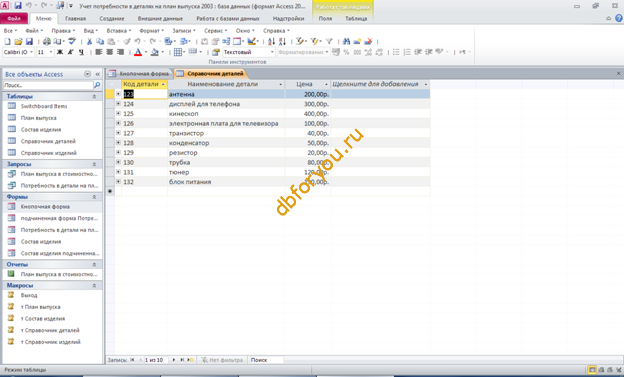Click the Cut scissors icon
Viewport: 624px width, 377px height.
tap(90, 41)
